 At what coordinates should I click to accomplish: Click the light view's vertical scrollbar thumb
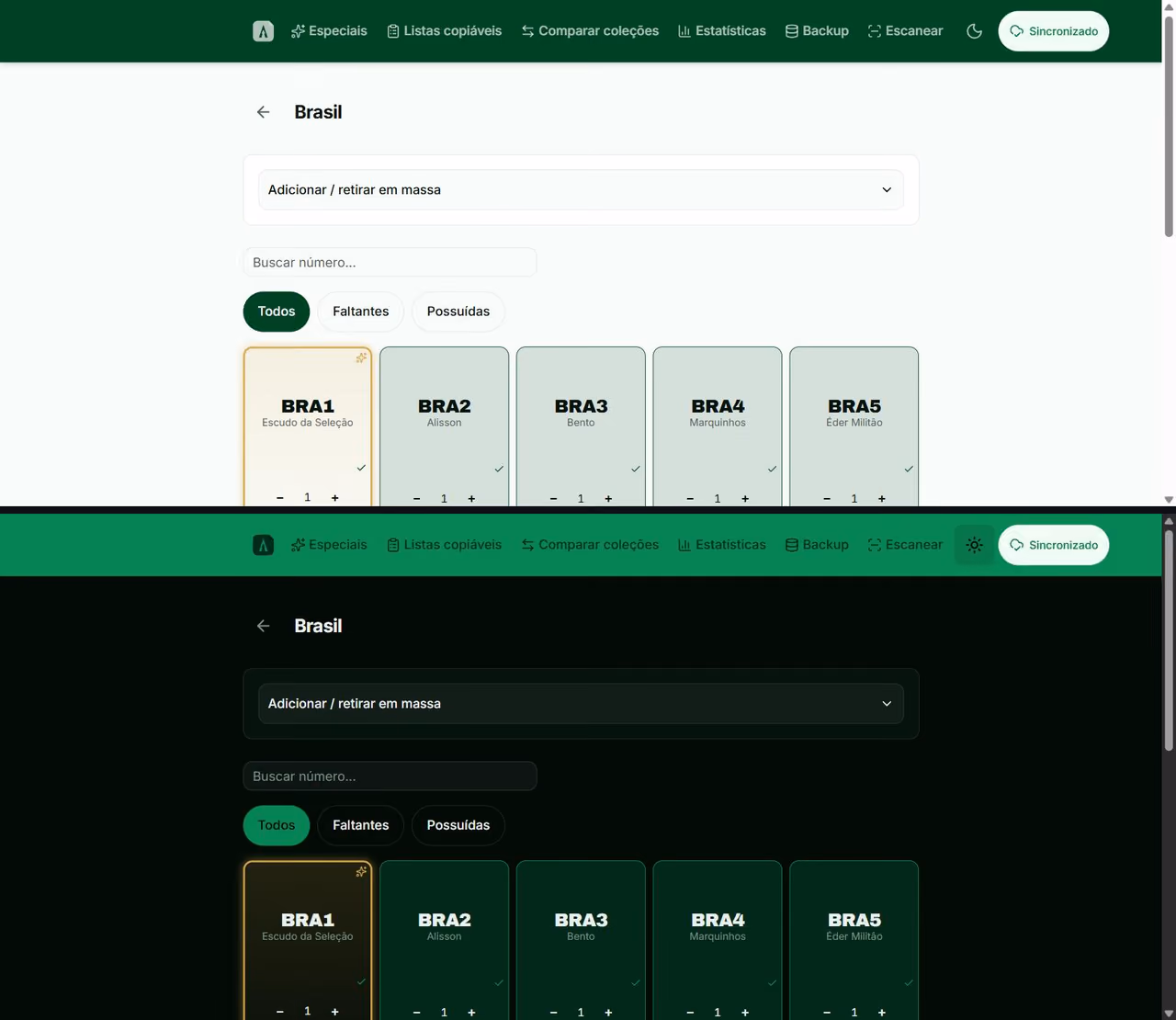click(x=1169, y=126)
